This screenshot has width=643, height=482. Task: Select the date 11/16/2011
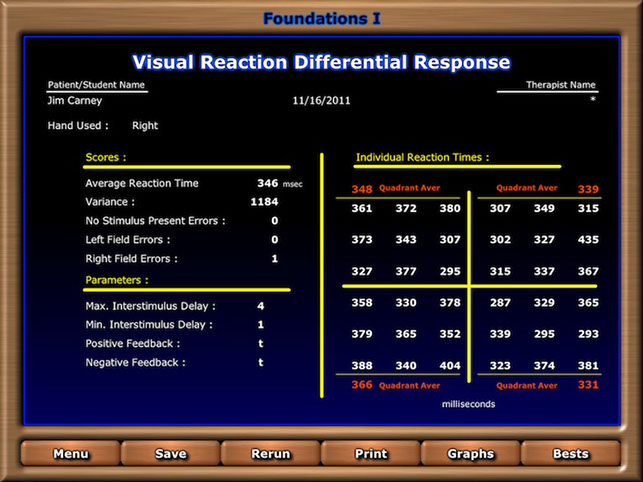coord(322,101)
